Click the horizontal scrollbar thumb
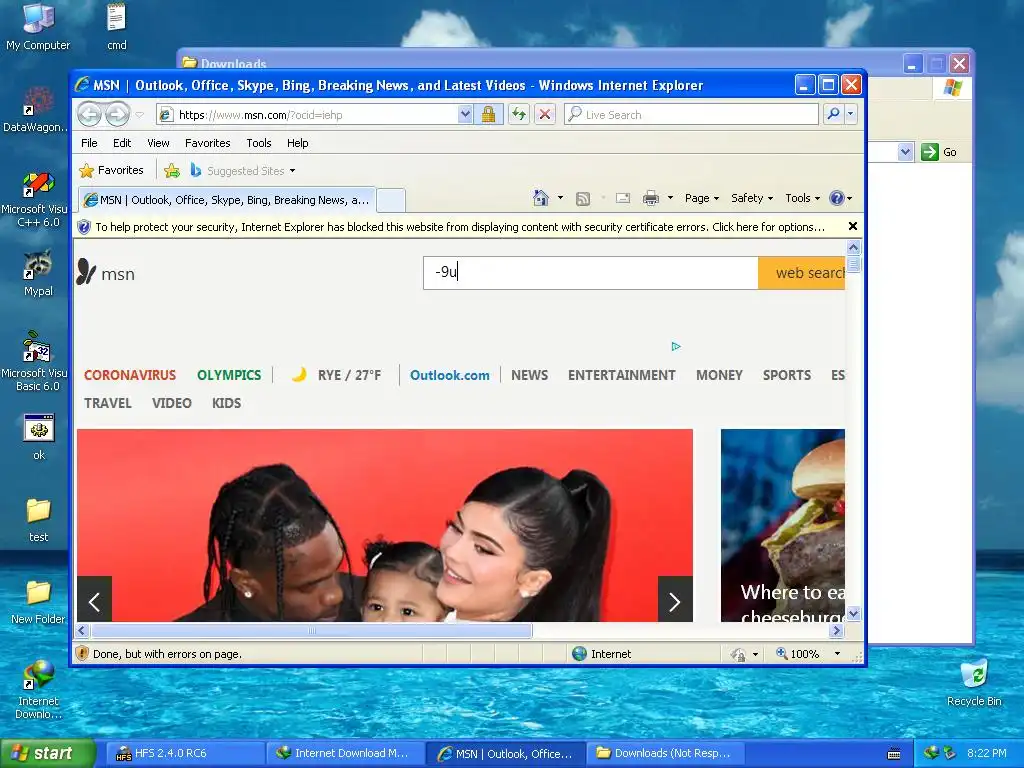Image resolution: width=1024 pixels, height=768 pixels. coord(312,630)
